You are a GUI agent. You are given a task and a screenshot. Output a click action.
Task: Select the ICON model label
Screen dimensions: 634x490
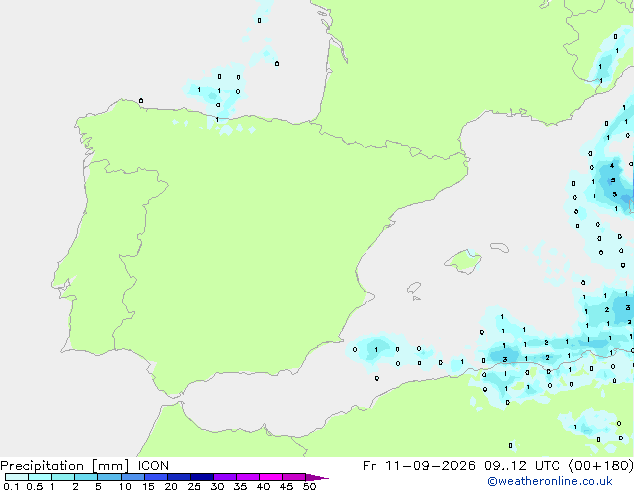click(153, 466)
